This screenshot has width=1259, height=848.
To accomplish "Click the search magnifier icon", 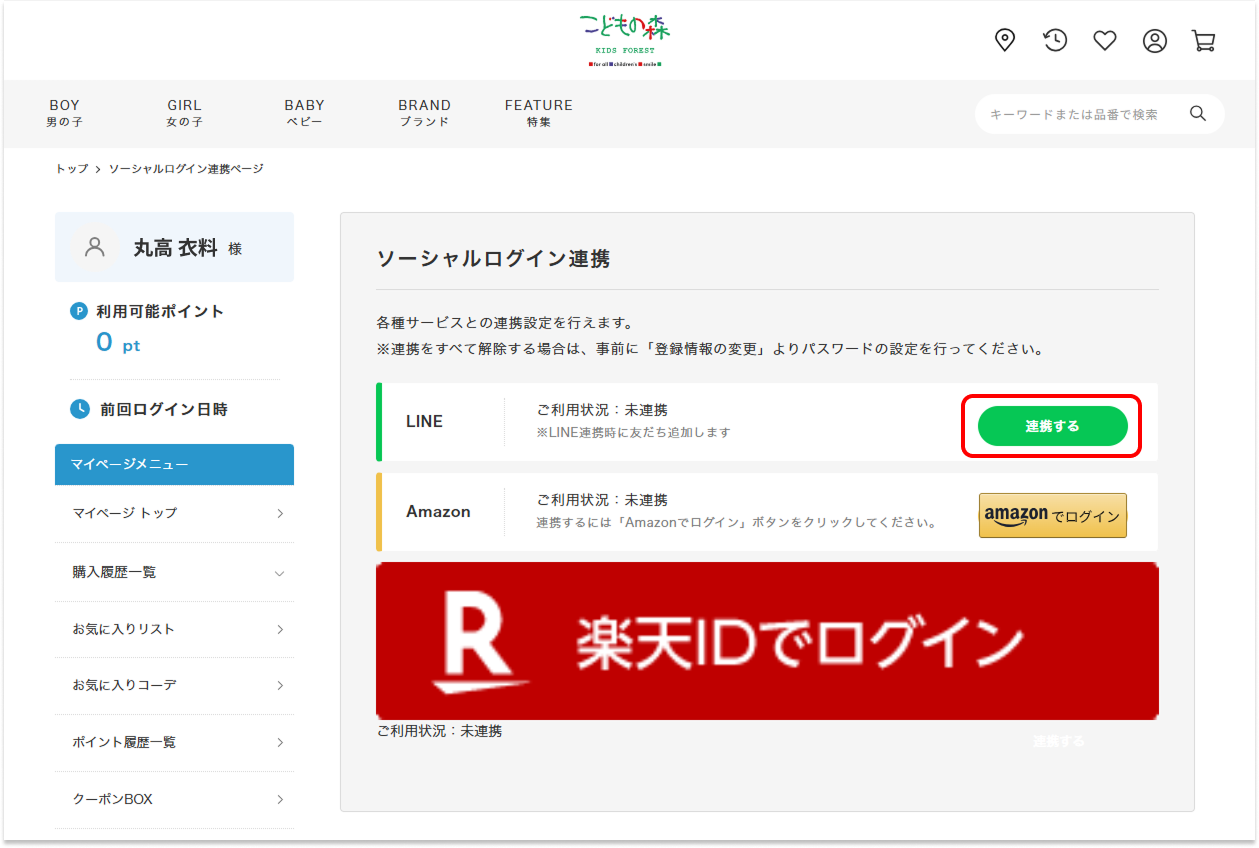I will pyautogui.click(x=1197, y=114).
